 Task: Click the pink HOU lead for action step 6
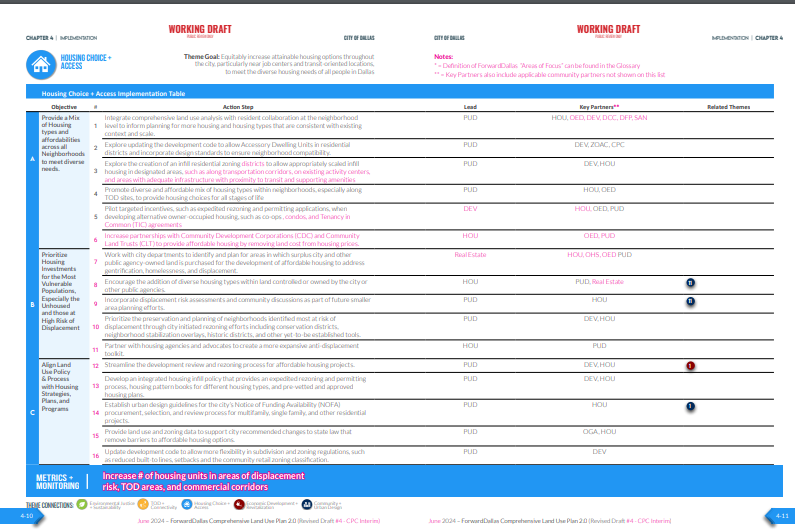coord(470,236)
